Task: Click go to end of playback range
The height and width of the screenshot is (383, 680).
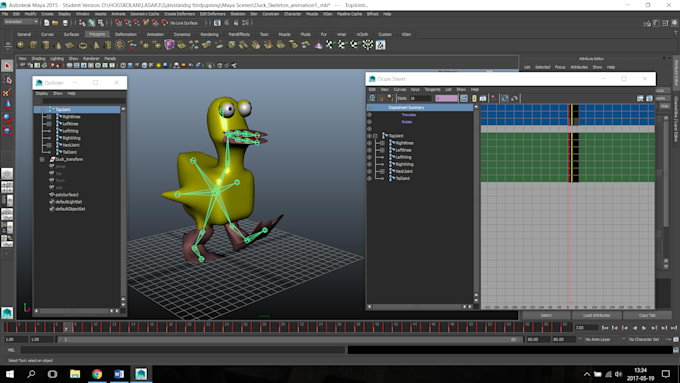Action: click(x=673, y=328)
